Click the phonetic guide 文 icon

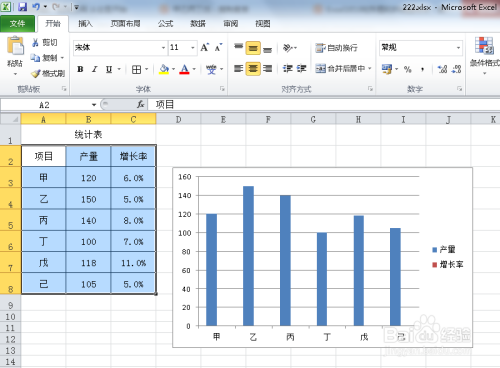211,69
